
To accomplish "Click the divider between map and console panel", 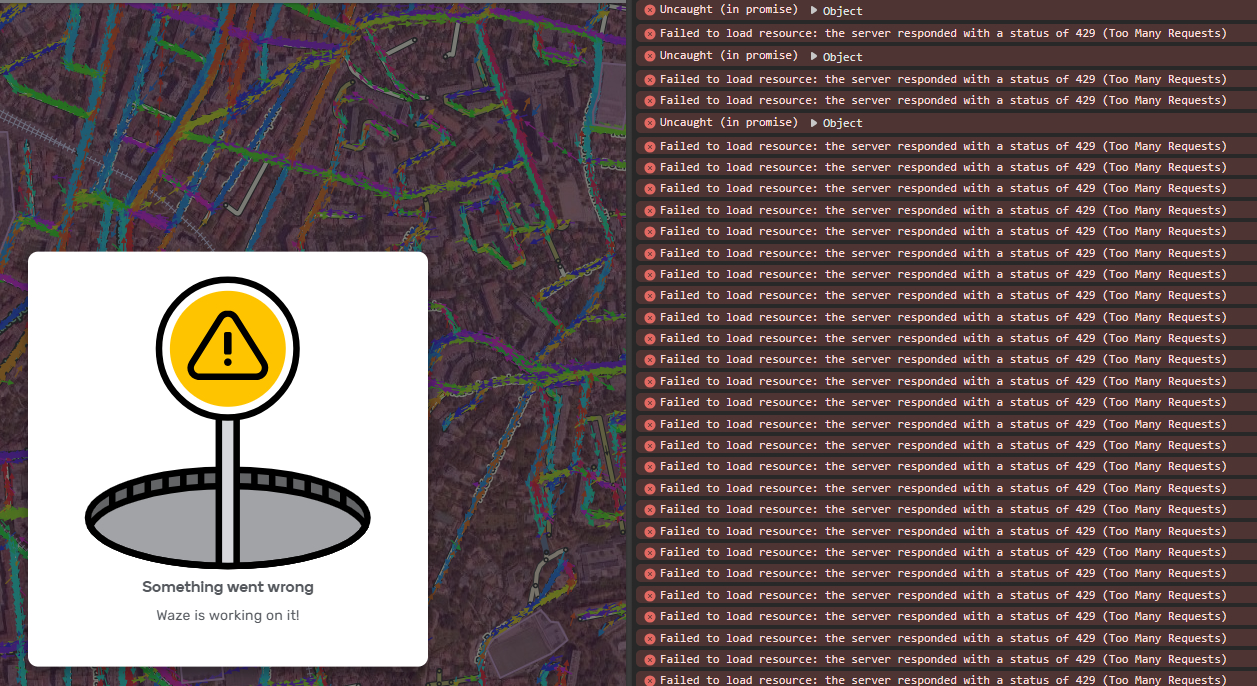I will 630,343.
